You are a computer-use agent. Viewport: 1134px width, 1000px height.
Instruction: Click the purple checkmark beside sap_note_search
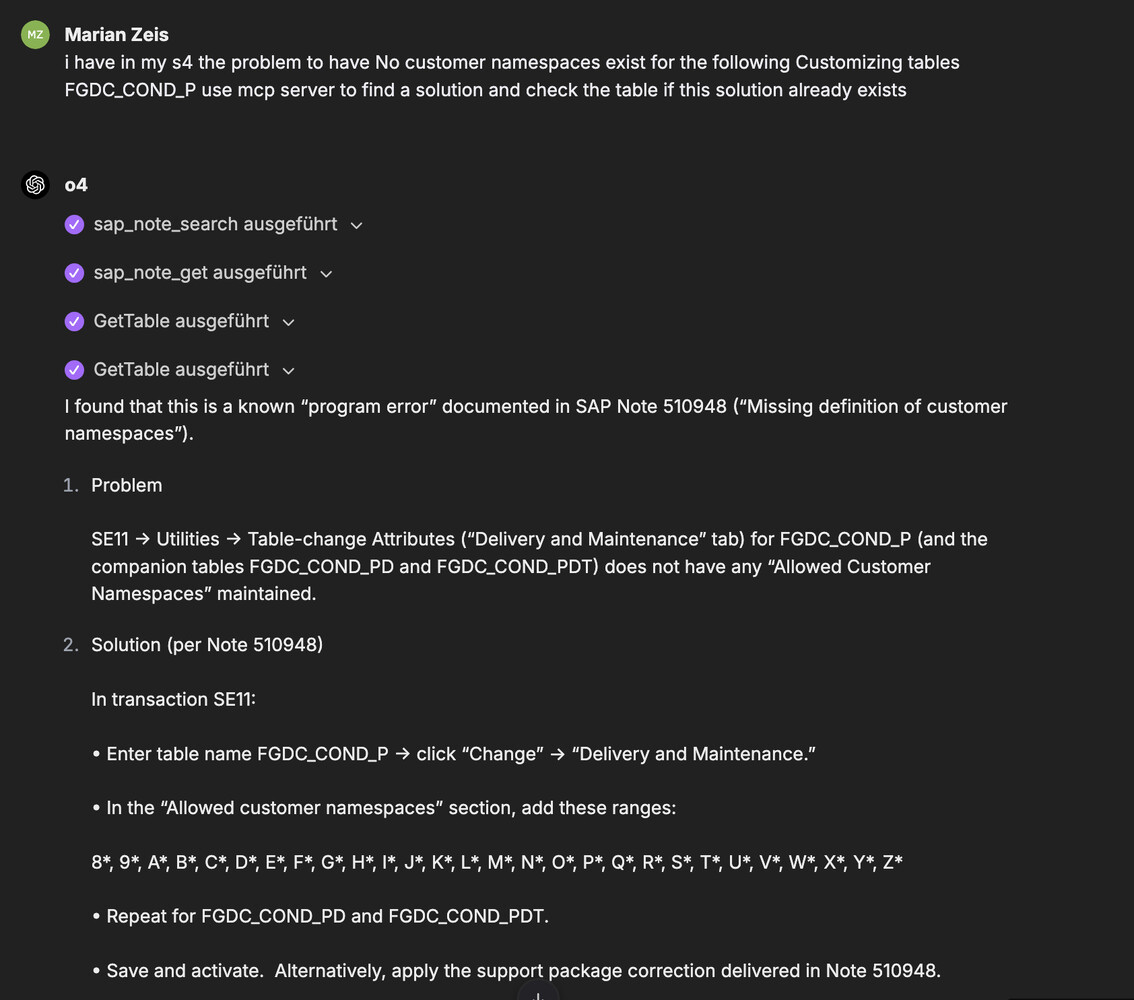click(x=74, y=224)
